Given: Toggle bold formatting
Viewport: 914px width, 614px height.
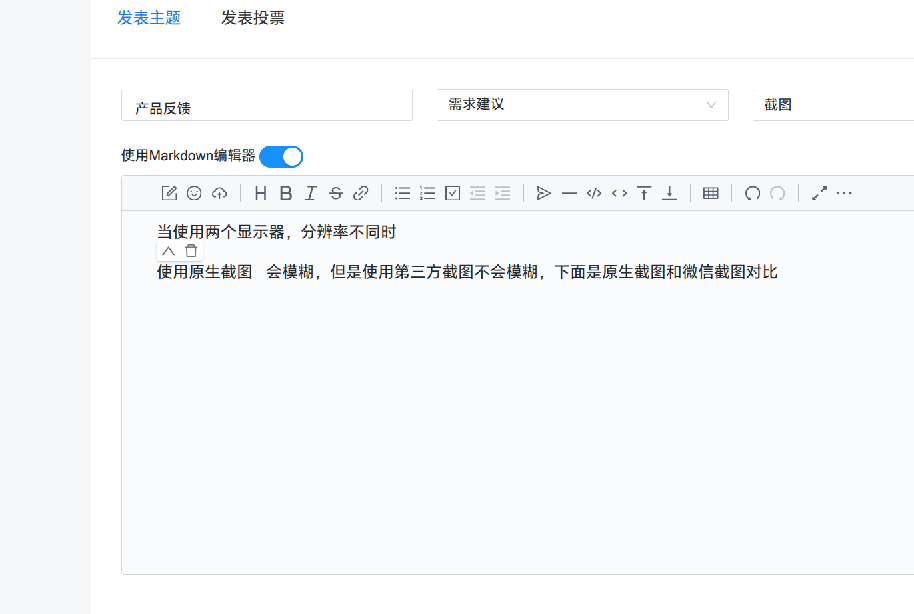Looking at the screenshot, I should tap(286, 193).
